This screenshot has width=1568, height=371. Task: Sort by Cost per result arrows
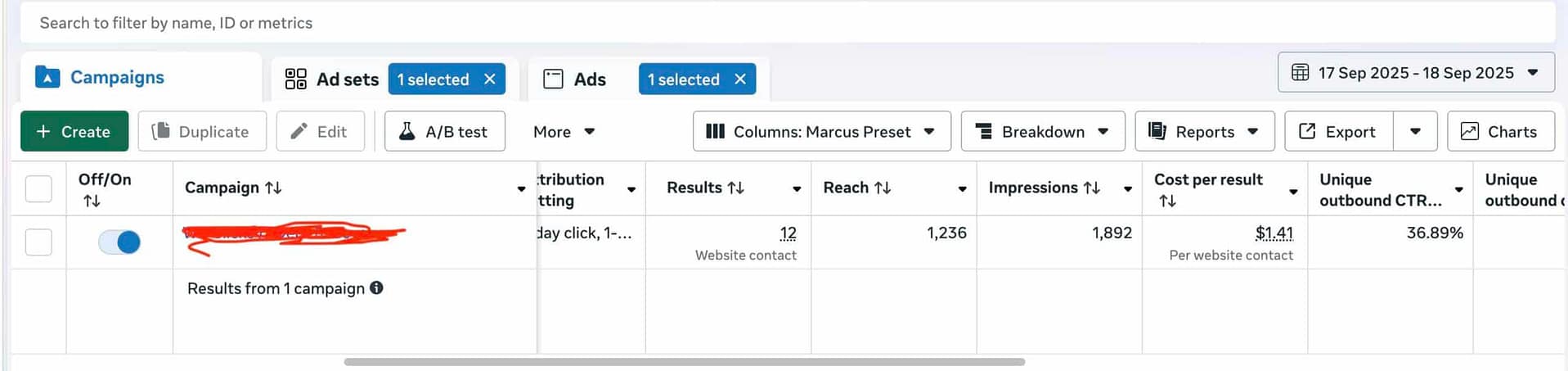click(1167, 201)
